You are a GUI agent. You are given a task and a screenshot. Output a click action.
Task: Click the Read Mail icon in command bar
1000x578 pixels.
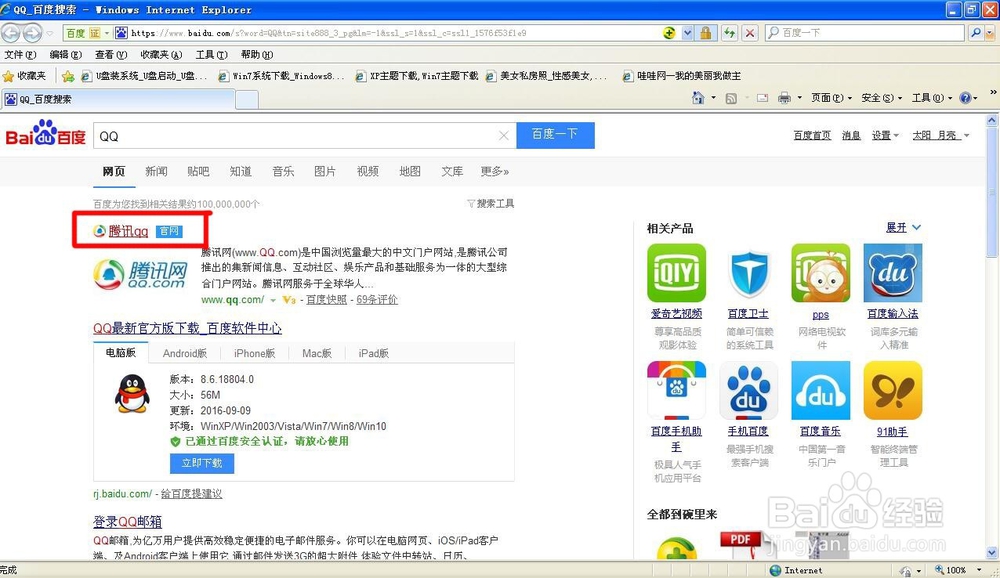point(762,98)
